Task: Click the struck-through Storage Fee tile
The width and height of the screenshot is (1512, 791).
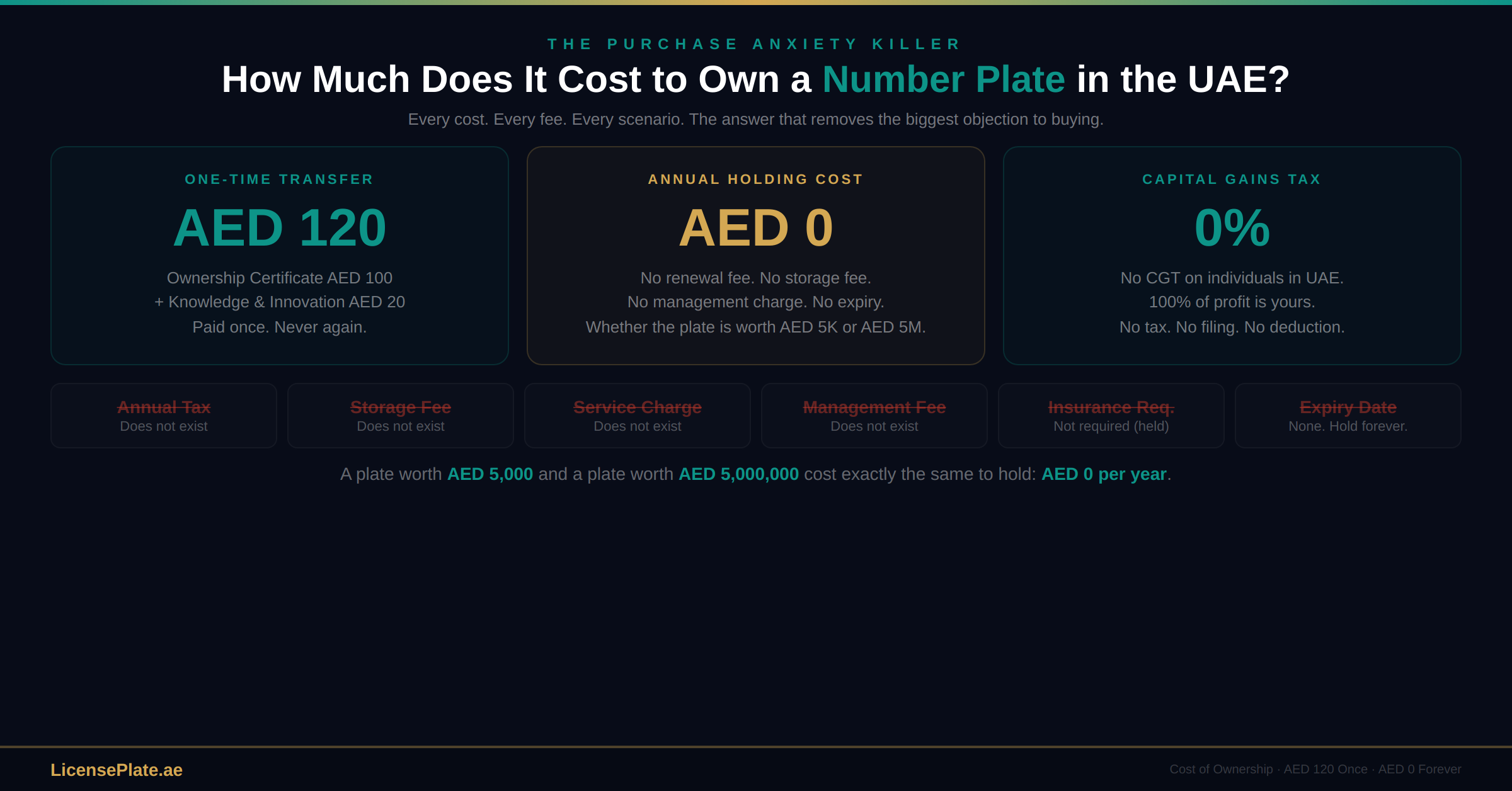Action: tap(401, 416)
